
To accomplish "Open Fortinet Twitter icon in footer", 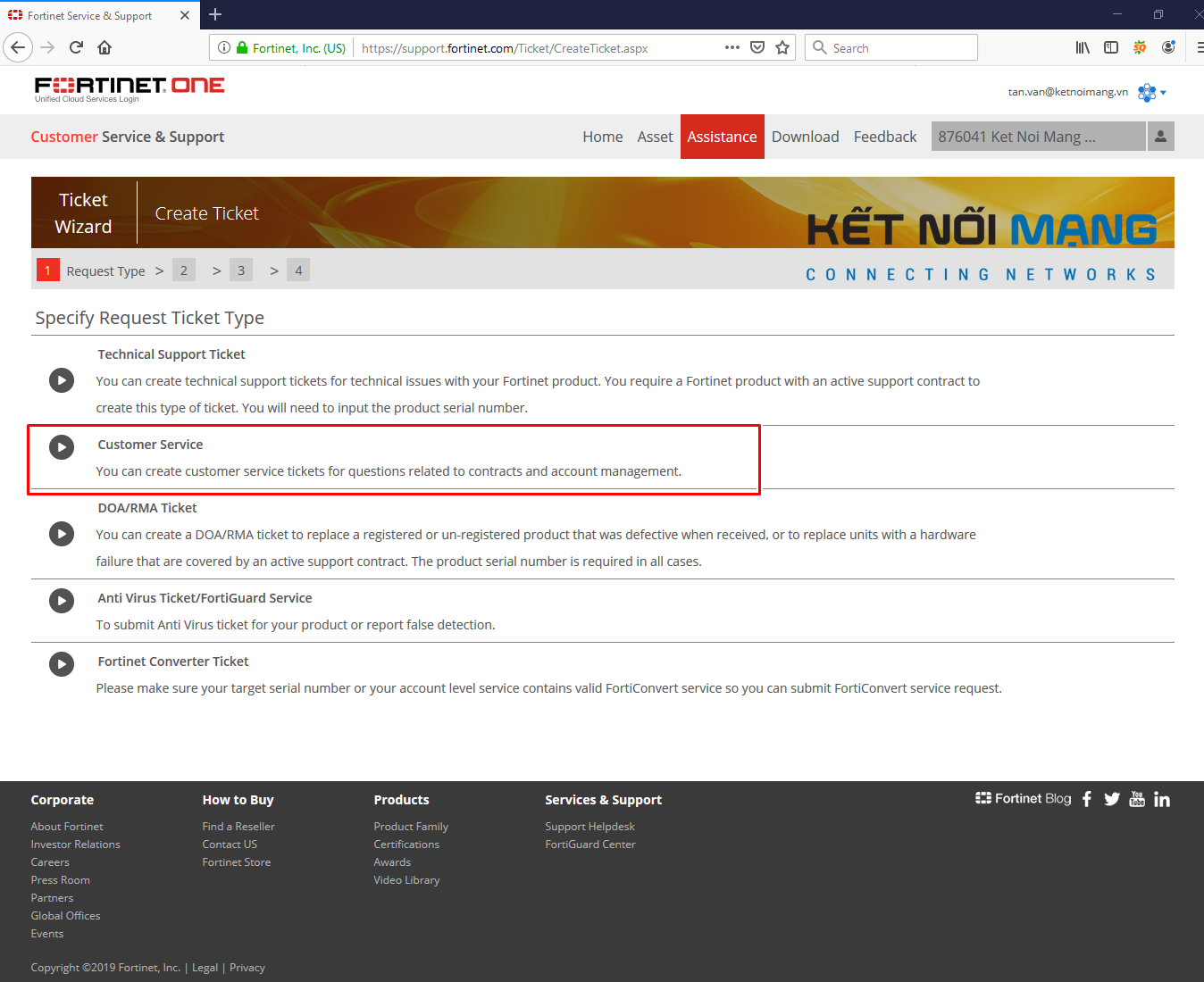I will tap(1112, 799).
